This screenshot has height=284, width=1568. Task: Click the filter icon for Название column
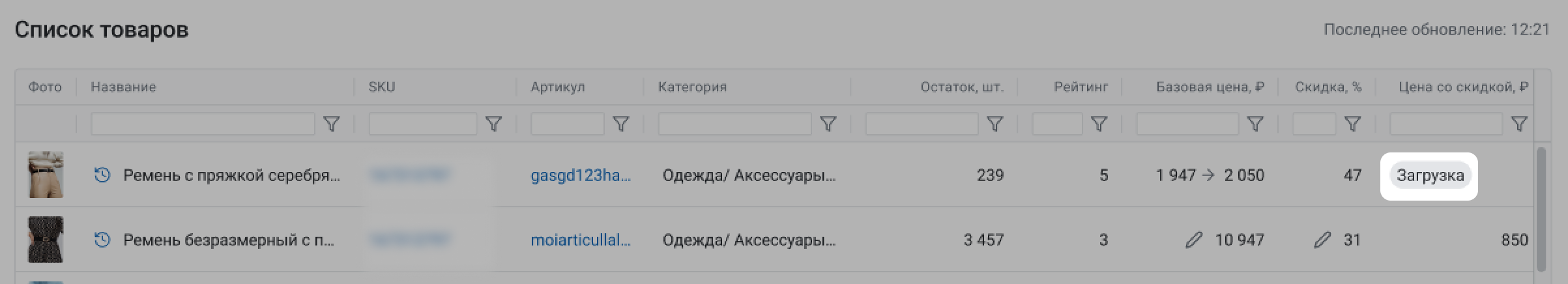click(332, 124)
